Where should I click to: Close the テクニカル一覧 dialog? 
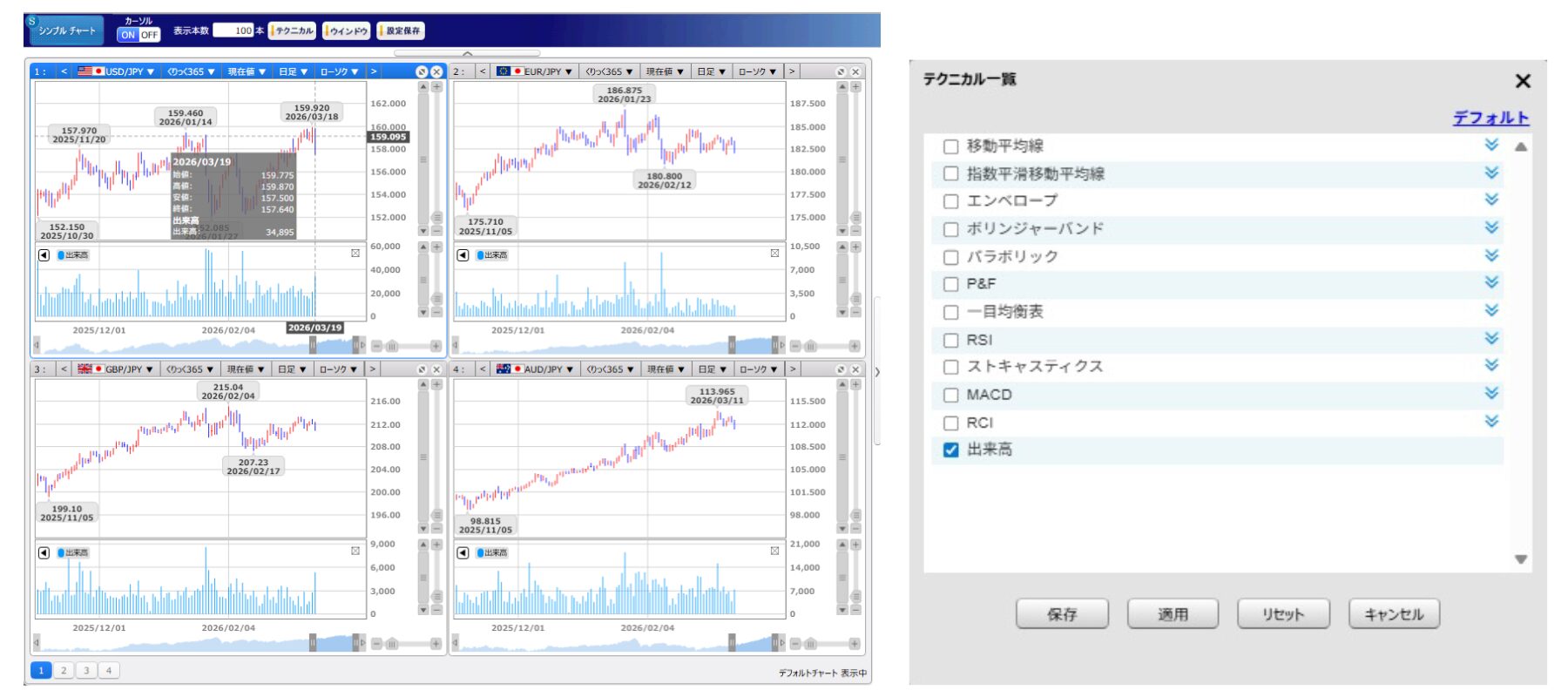[1523, 81]
